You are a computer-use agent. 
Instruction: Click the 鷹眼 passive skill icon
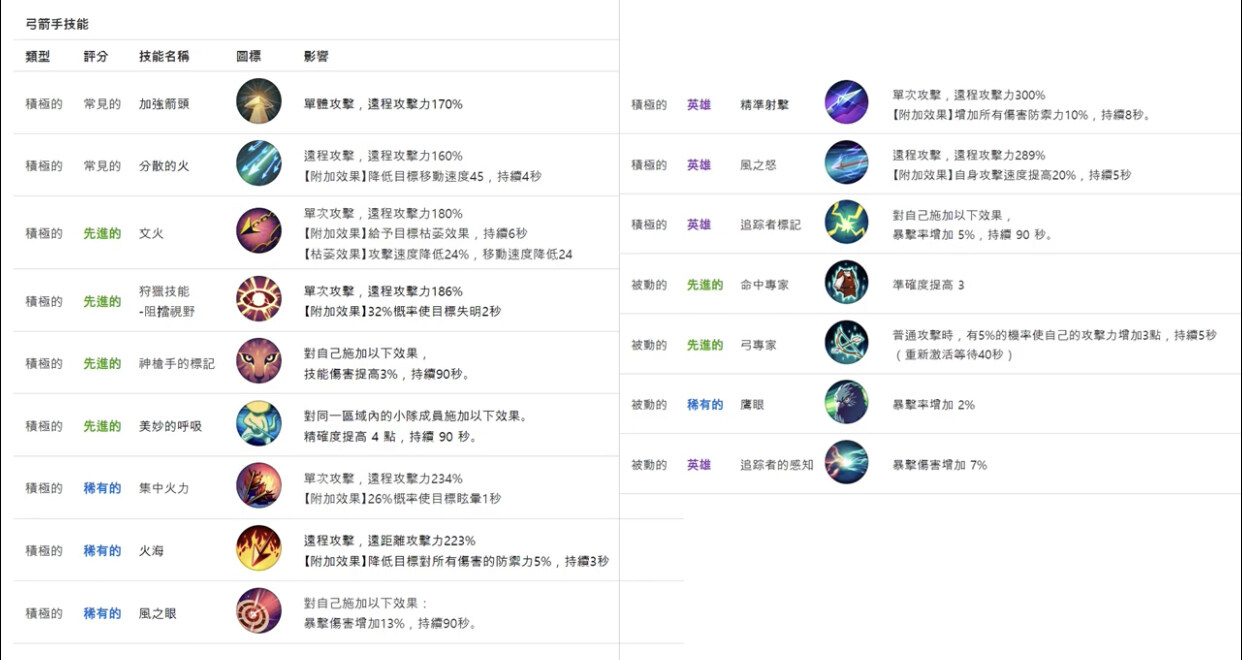tap(846, 403)
